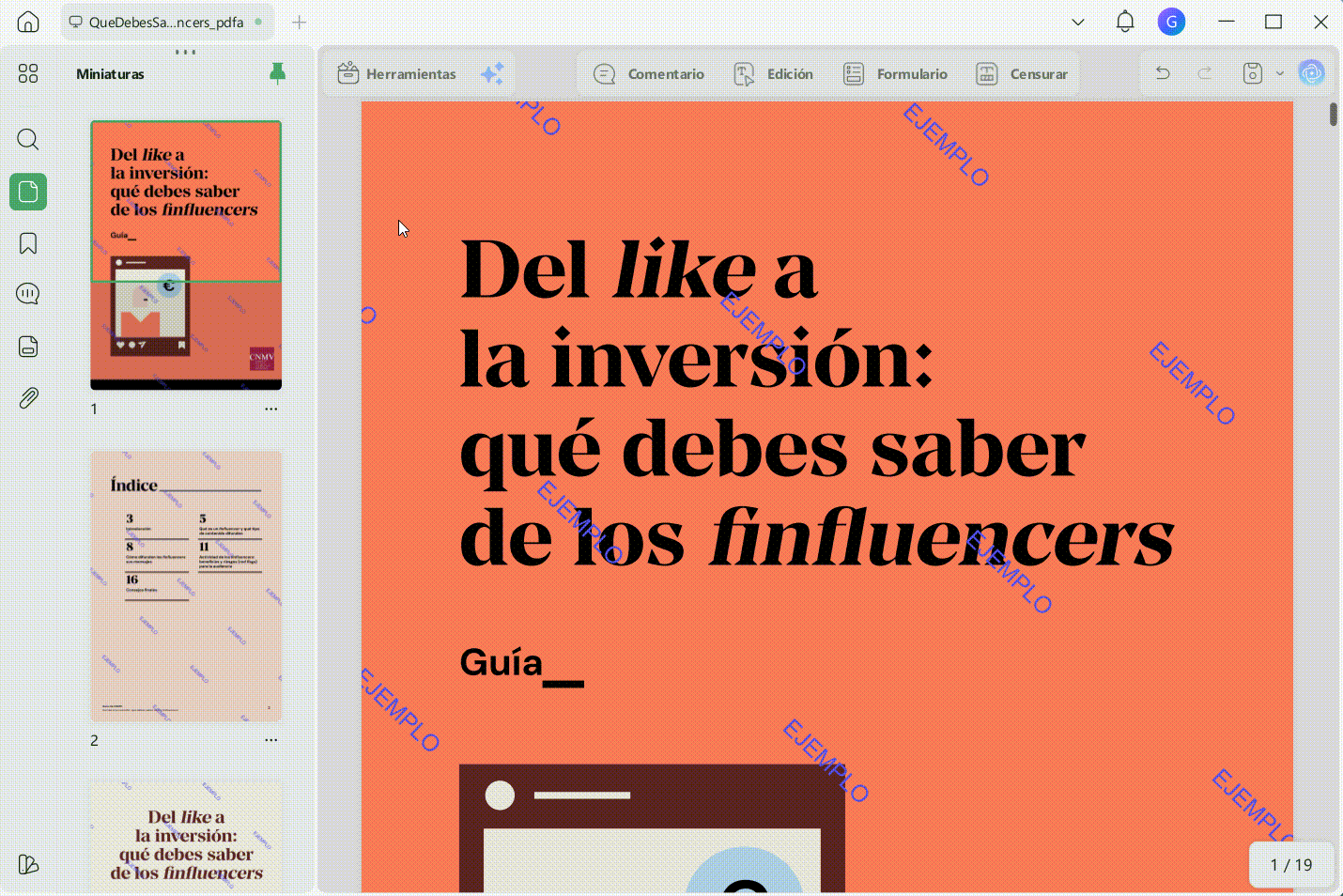This screenshot has width=1343, height=896.
Task: Open page 1 thumbnail options menu
Action: [x=271, y=409]
